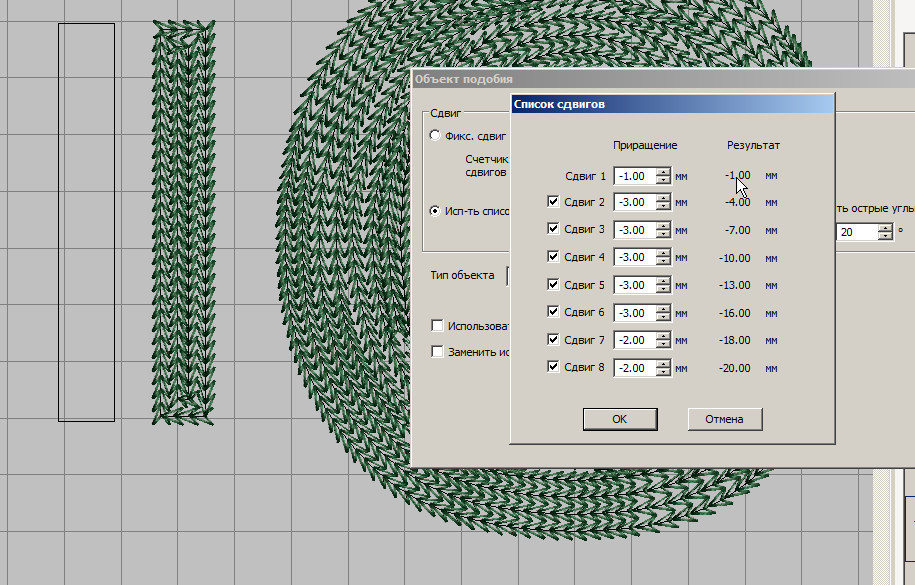Click the Сдвиг 1 increment value field
This screenshot has width=915, height=585.
634,176
